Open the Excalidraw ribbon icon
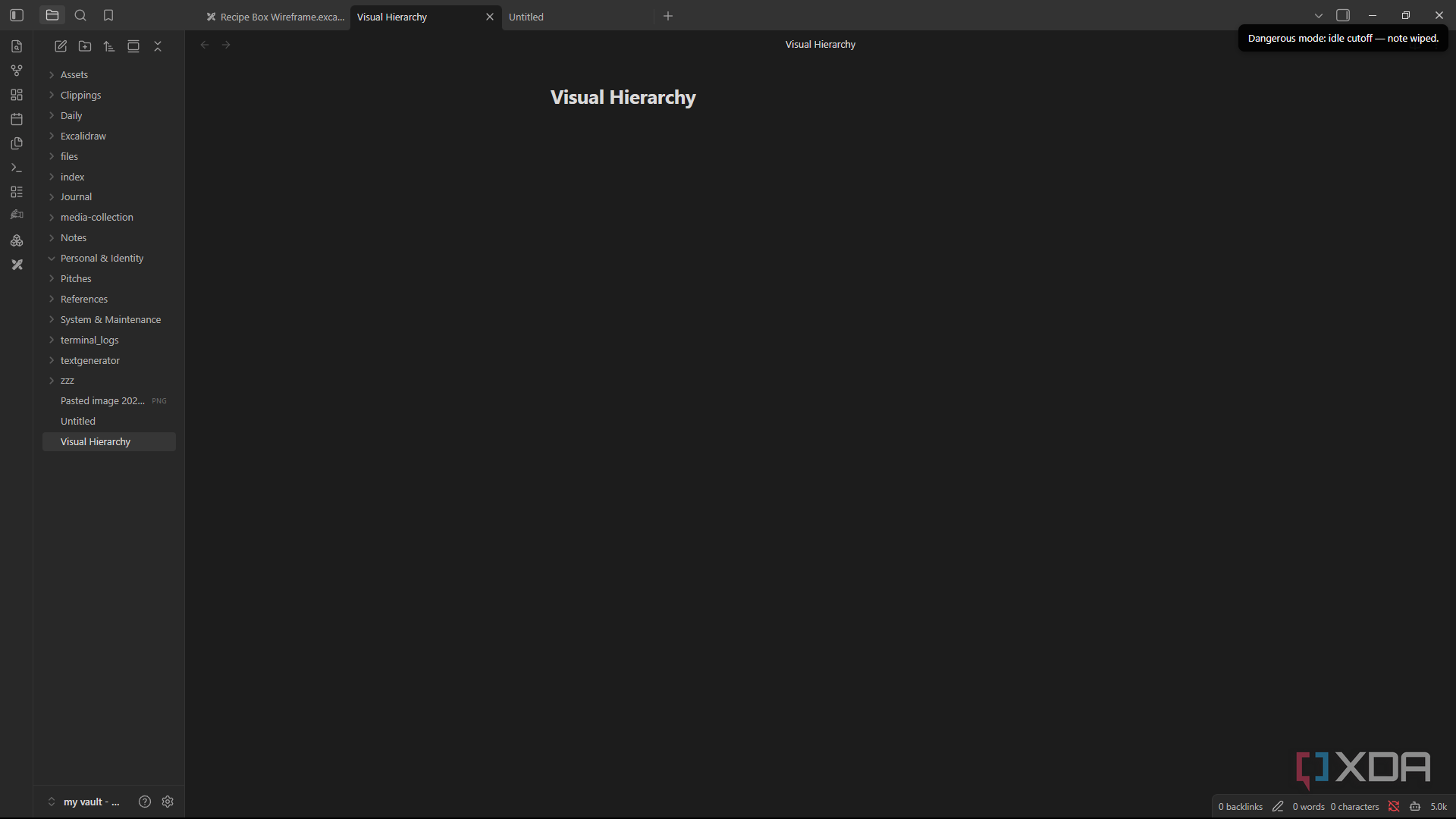 pyautogui.click(x=17, y=265)
